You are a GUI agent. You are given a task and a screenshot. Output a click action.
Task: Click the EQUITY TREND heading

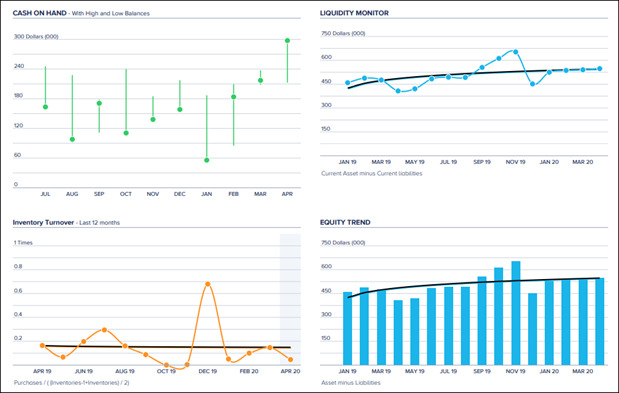pos(345,223)
